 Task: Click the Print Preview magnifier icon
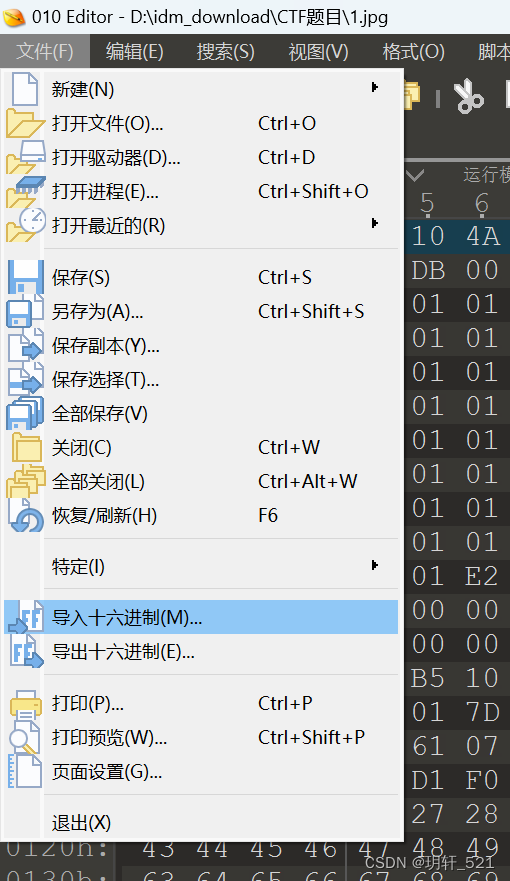pyautogui.click(x=25, y=737)
